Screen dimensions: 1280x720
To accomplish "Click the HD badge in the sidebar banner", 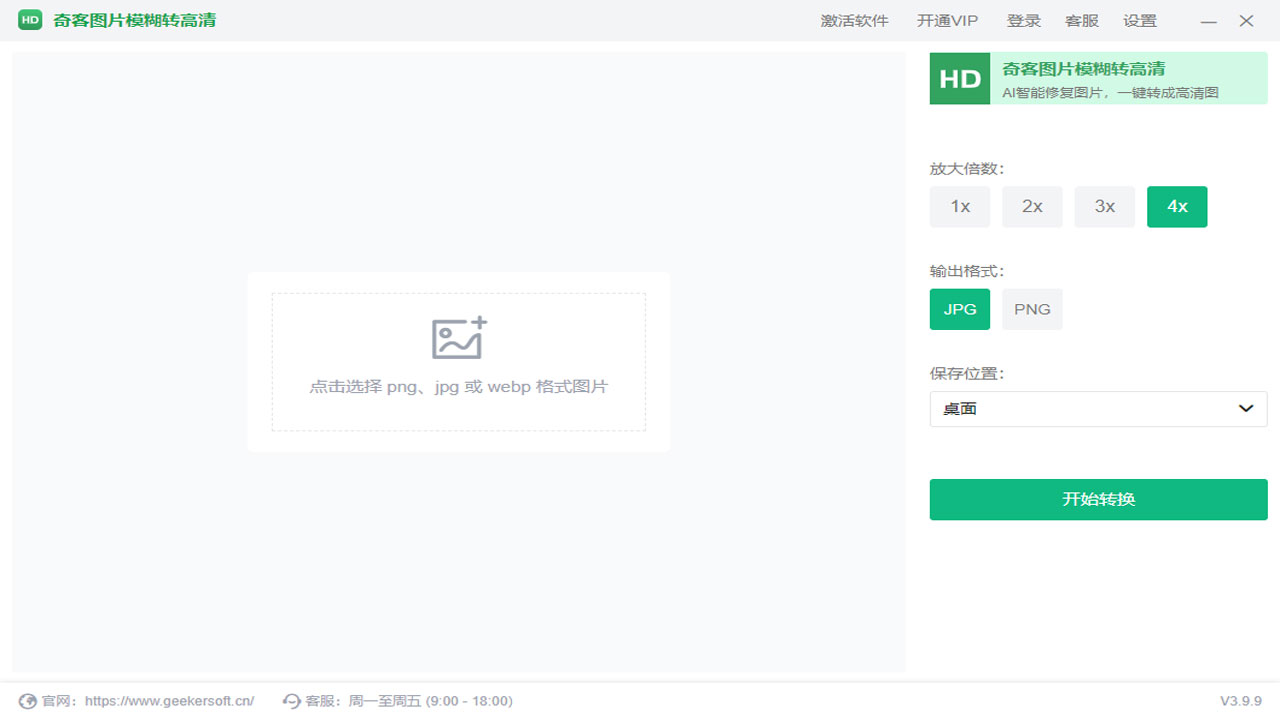I will [x=959, y=78].
